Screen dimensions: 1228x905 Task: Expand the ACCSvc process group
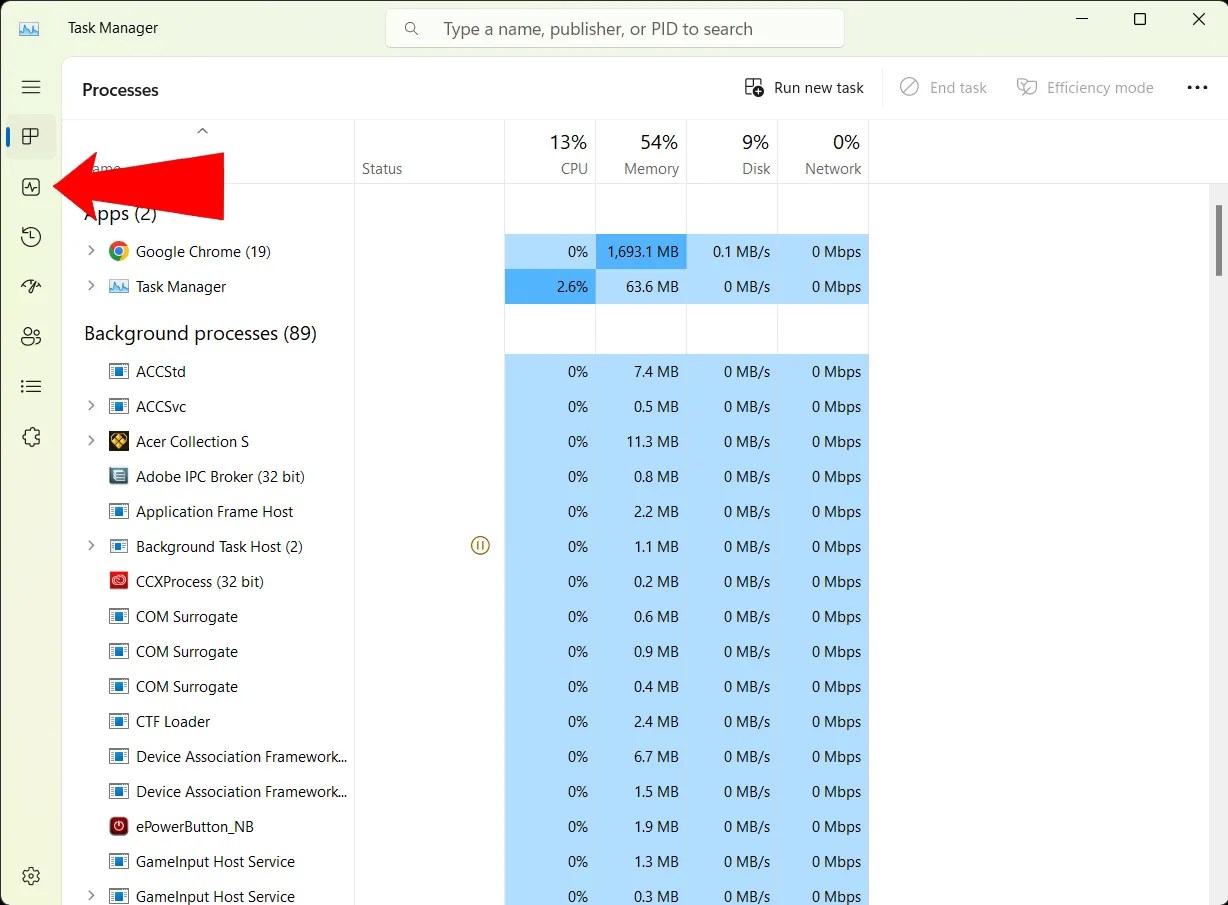91,406
